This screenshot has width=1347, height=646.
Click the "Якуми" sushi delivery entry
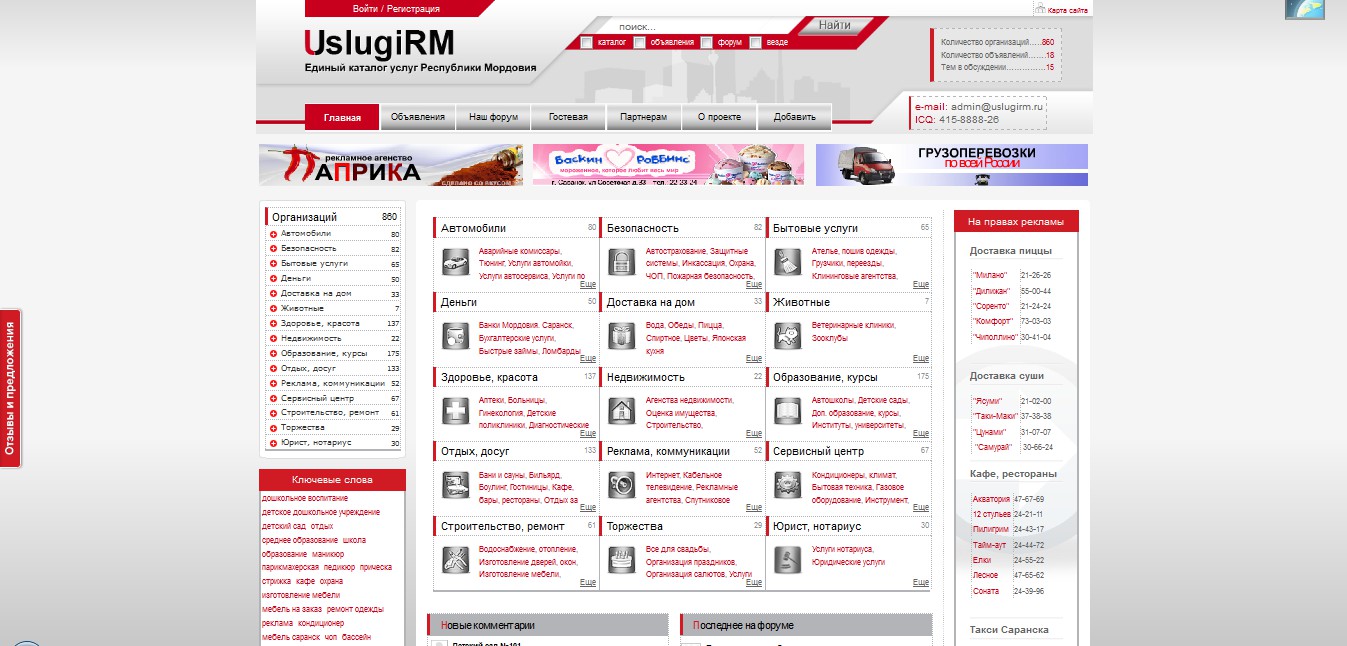click(x=988, y=401)
